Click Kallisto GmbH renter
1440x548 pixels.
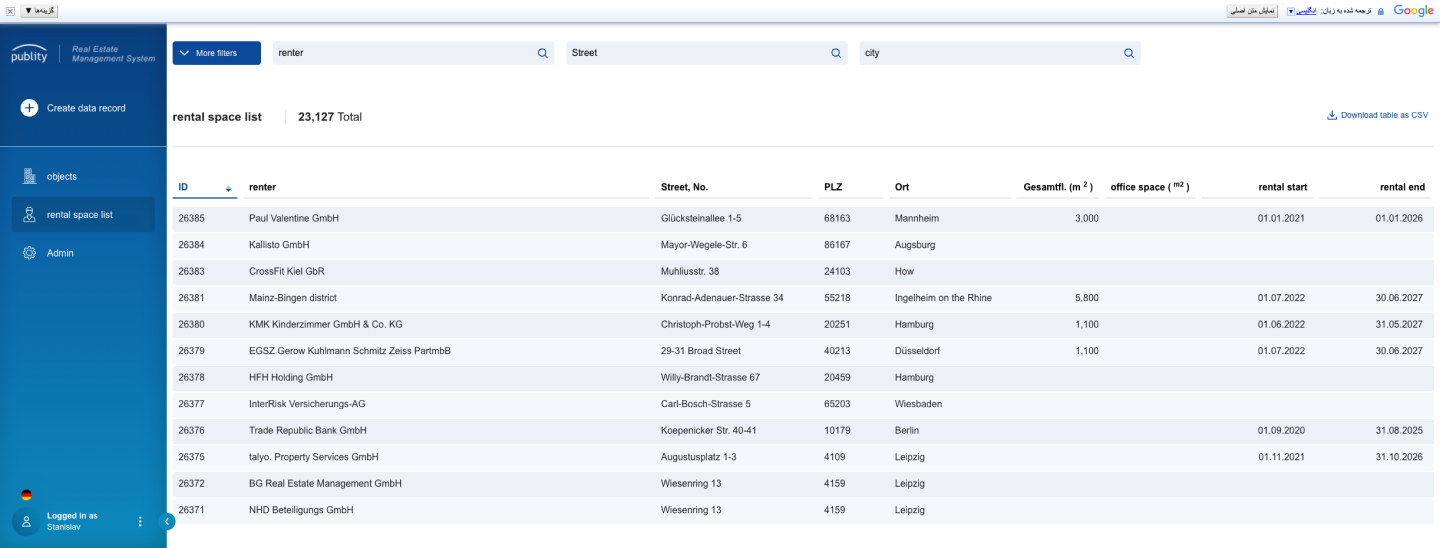[x=279, y=245]
